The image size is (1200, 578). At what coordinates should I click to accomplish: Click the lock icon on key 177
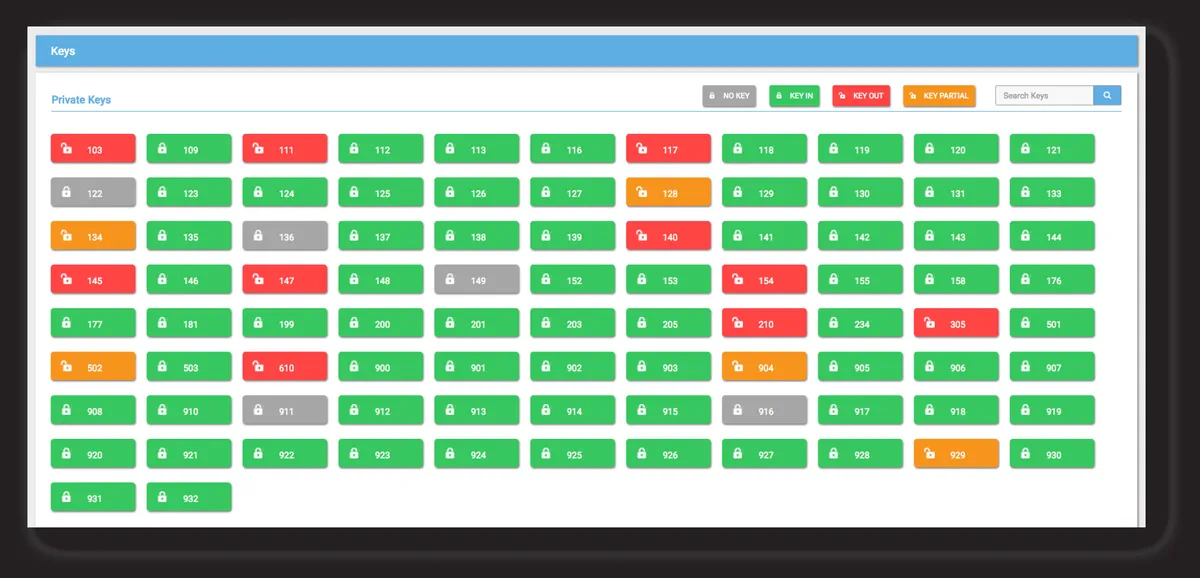point(66,323)
